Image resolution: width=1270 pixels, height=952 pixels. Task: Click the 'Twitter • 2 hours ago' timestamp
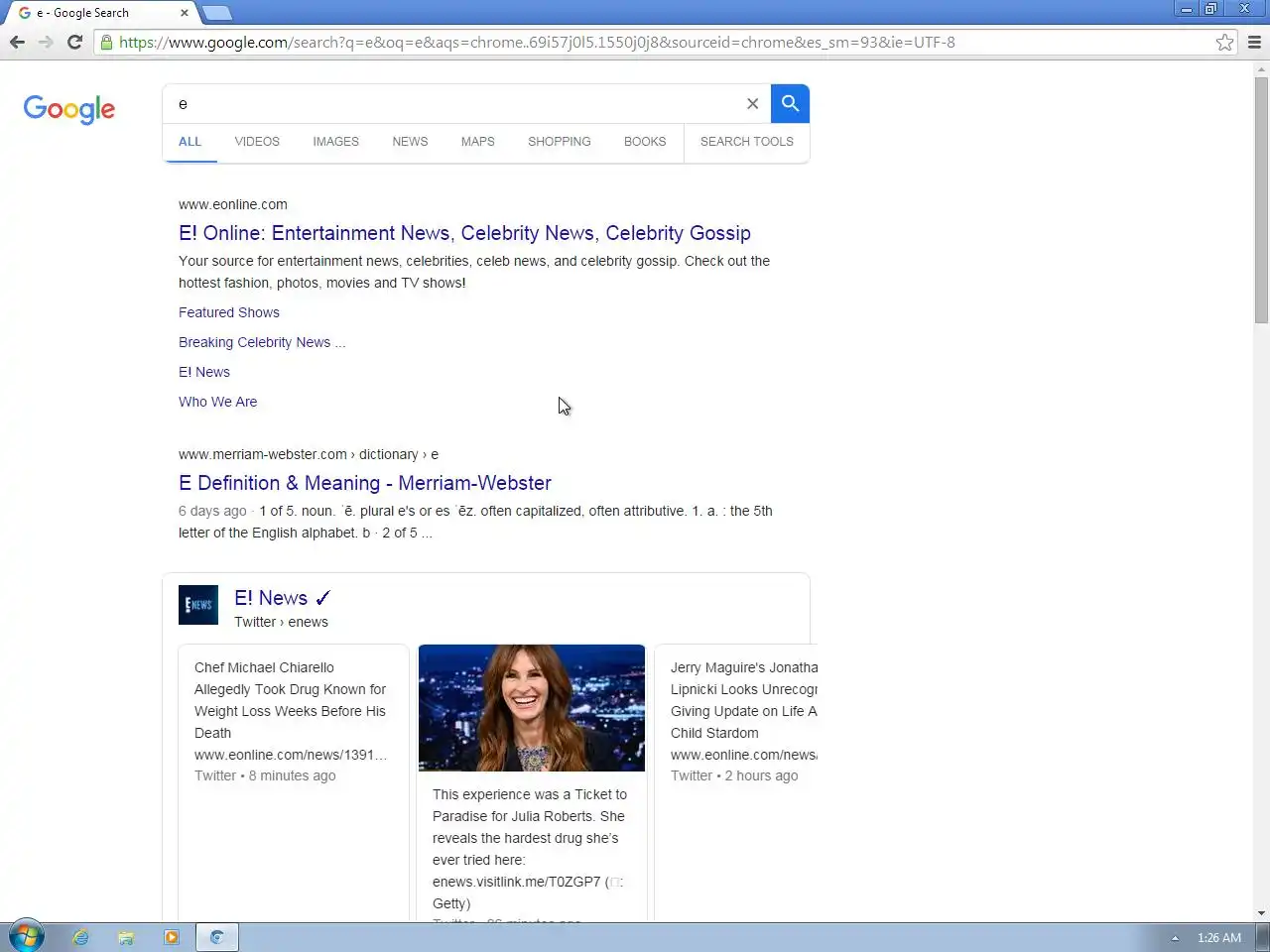[734, 775]
